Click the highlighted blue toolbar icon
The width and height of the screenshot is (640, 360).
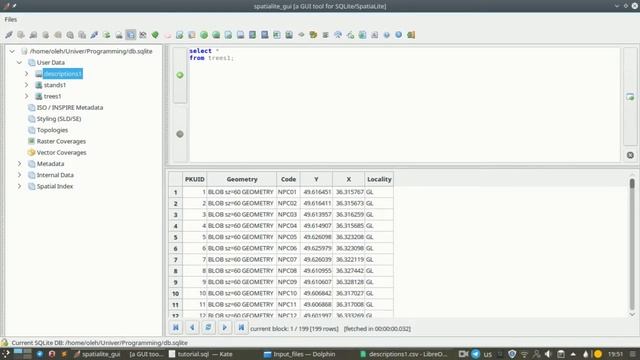131,35
